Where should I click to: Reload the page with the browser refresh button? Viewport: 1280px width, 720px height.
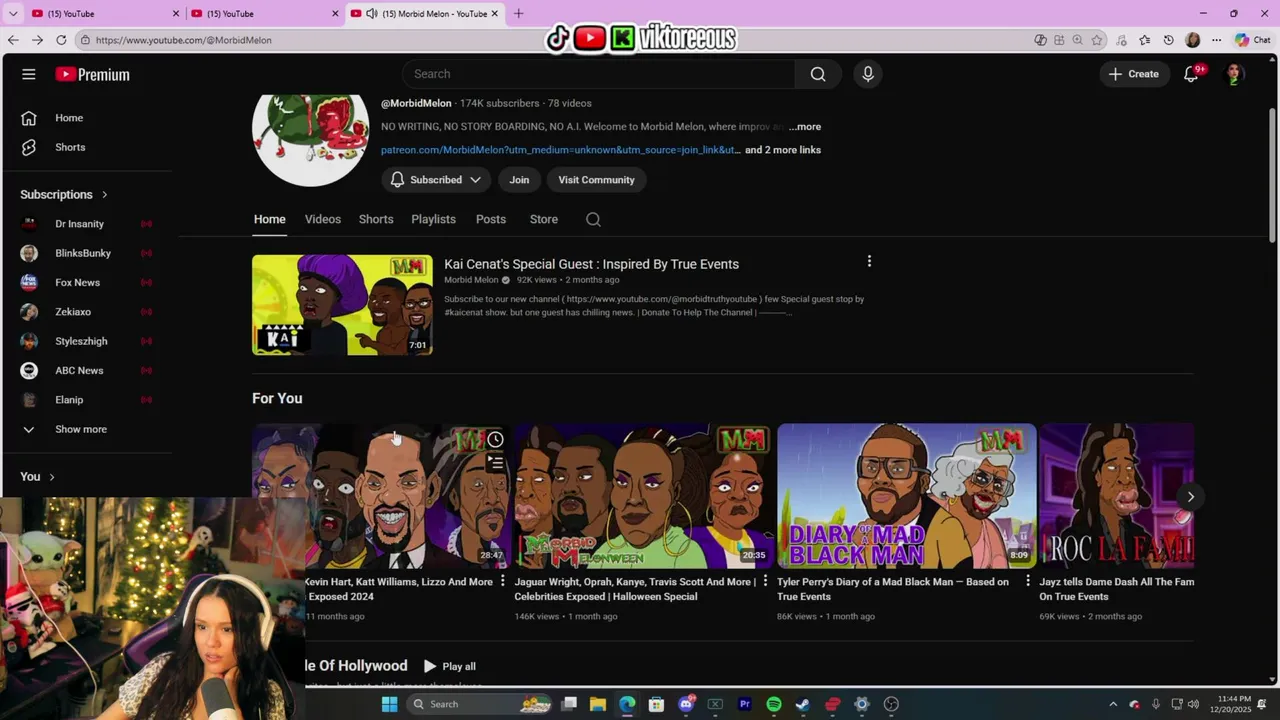click(x=61, y=40)
